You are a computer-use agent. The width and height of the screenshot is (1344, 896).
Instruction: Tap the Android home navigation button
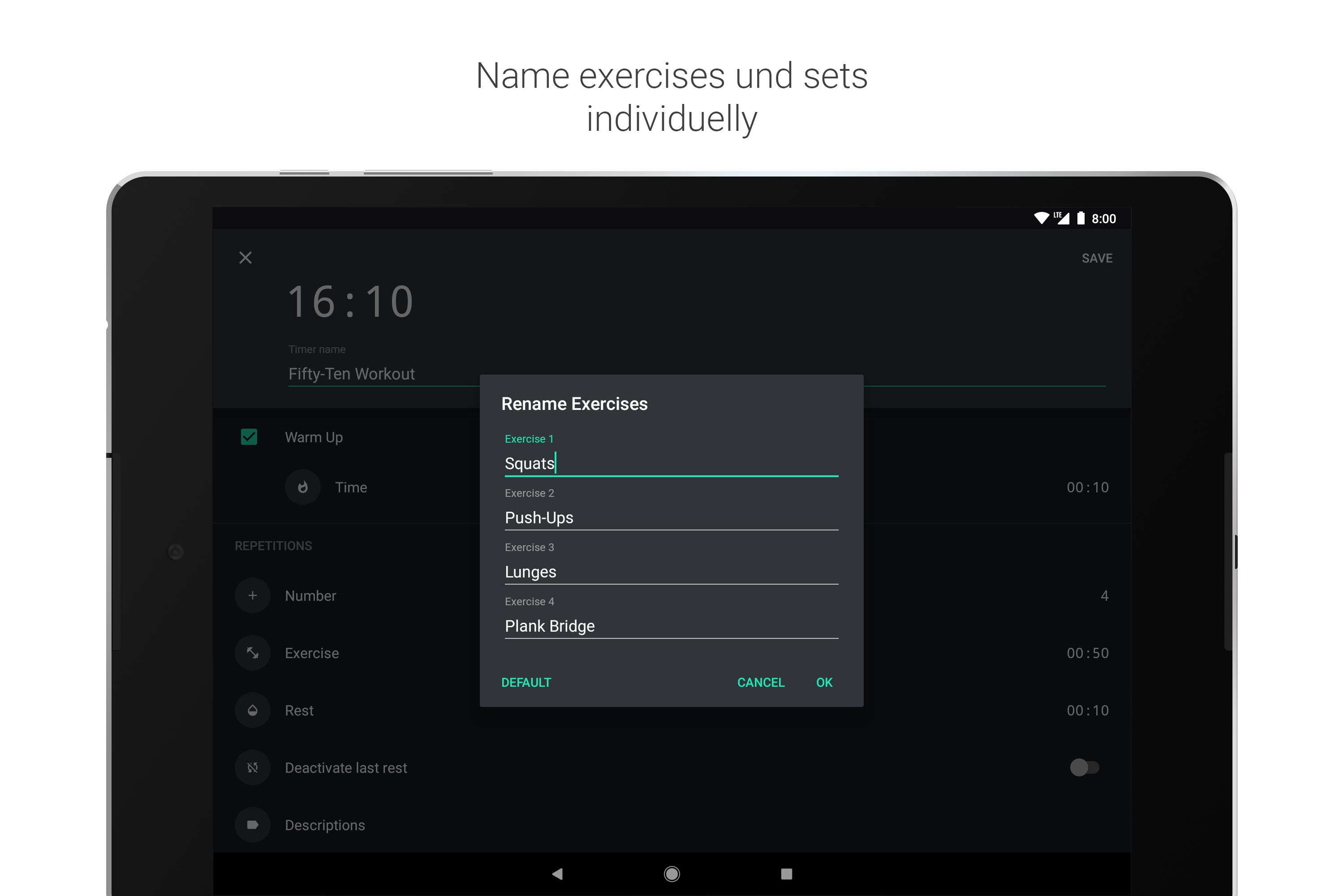click(672, 874)
